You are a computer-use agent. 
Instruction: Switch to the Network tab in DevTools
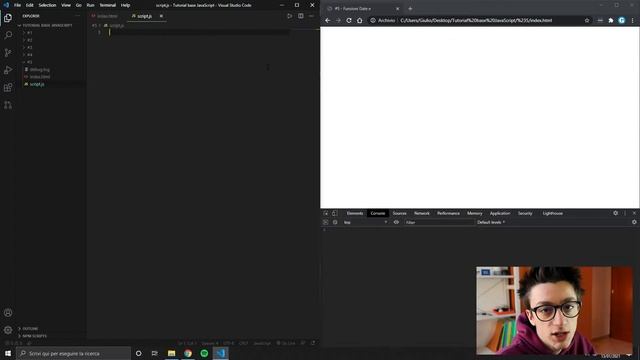422,213
